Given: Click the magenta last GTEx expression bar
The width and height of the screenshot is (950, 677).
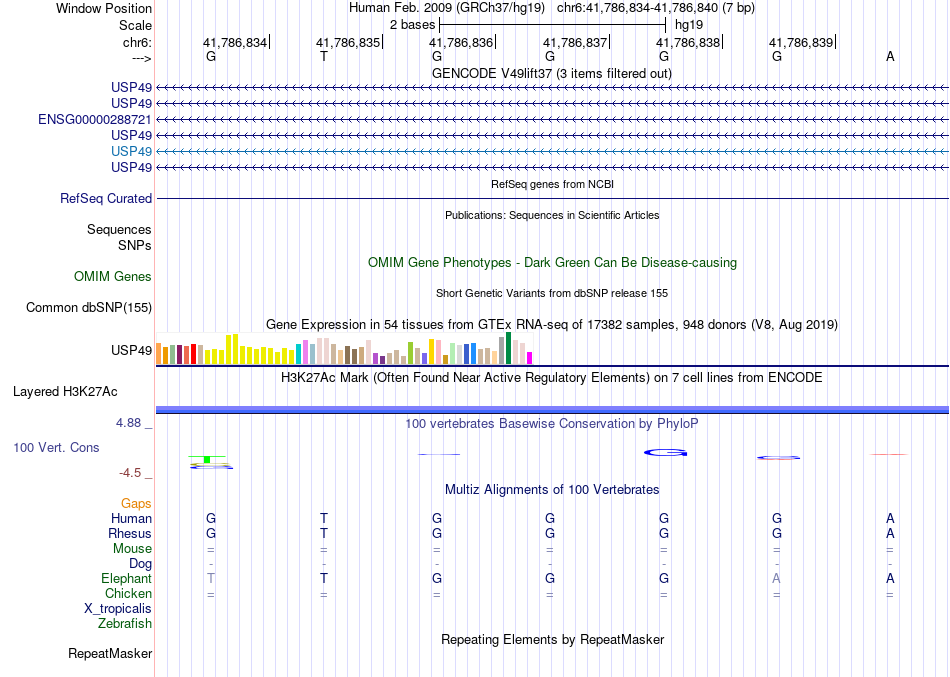Looking at the screenshot, I should tap(530, 358).
